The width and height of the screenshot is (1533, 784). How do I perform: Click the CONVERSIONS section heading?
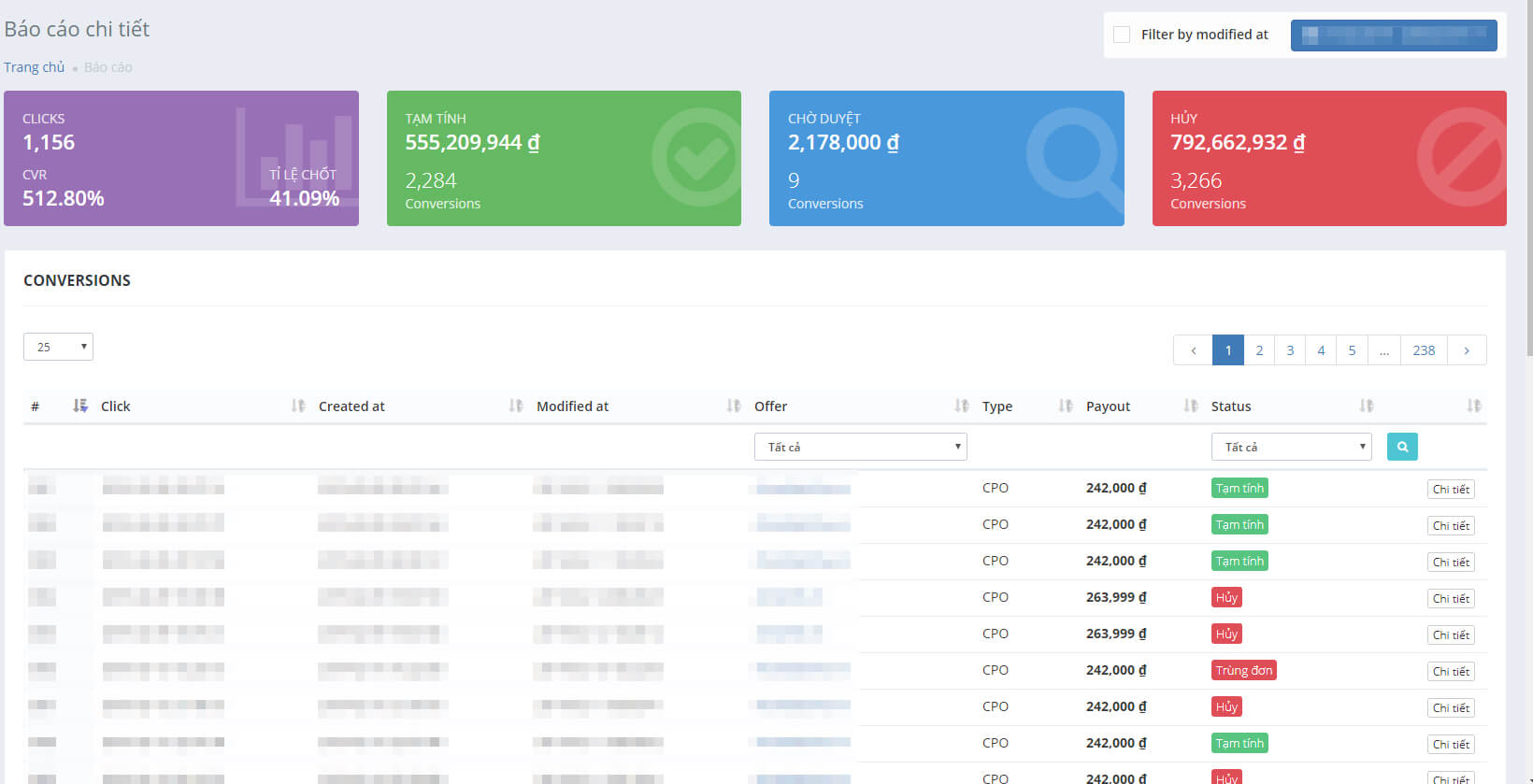click(x=77, y=280)
